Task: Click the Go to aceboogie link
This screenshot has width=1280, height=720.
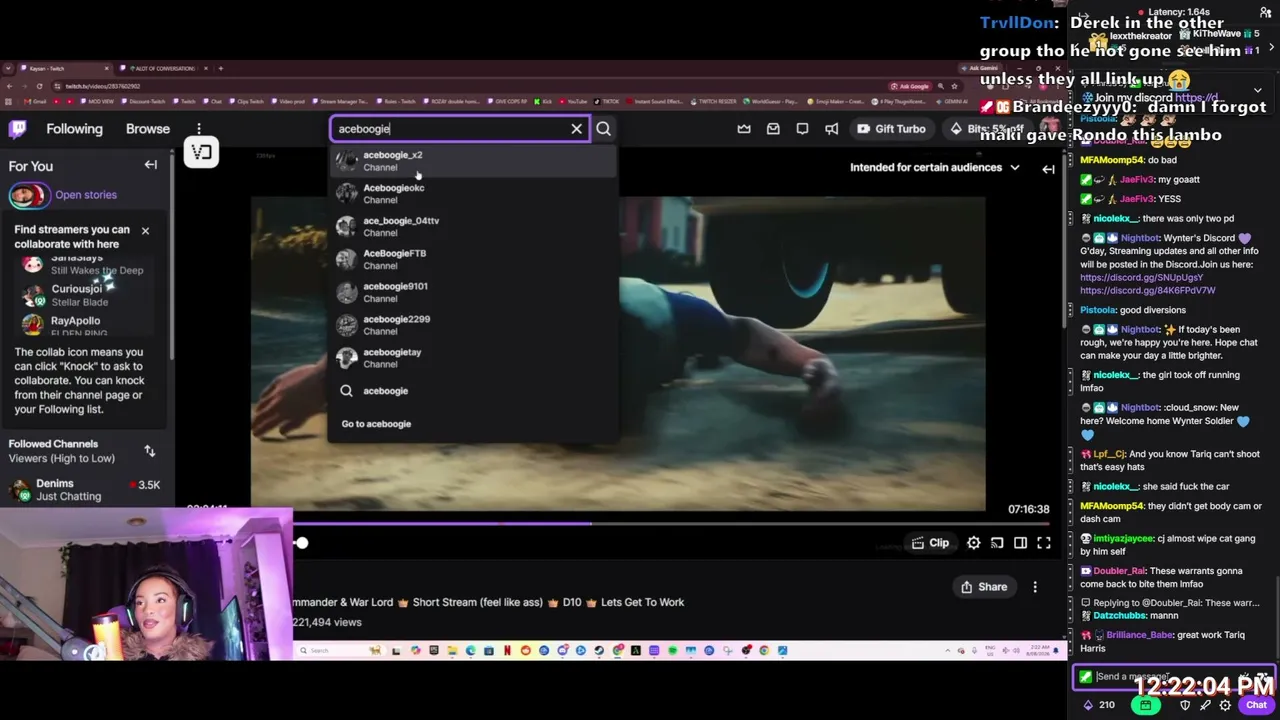Action: [x=376, y=424]
